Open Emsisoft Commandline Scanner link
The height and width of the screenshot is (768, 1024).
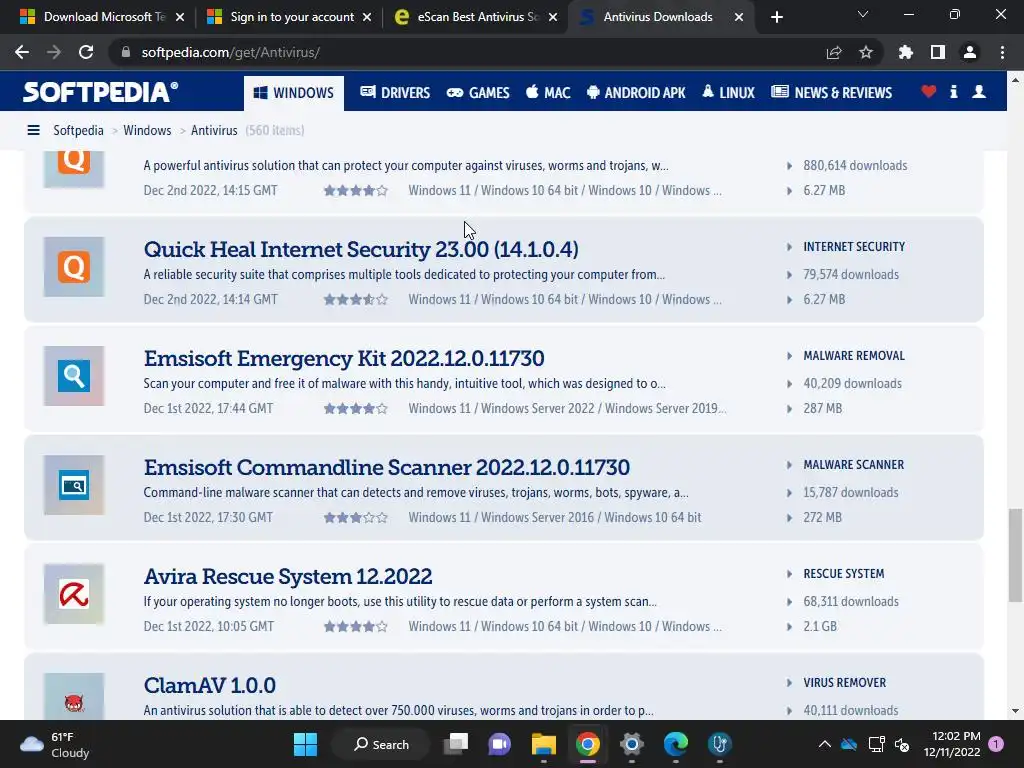[x=387, y=468]
